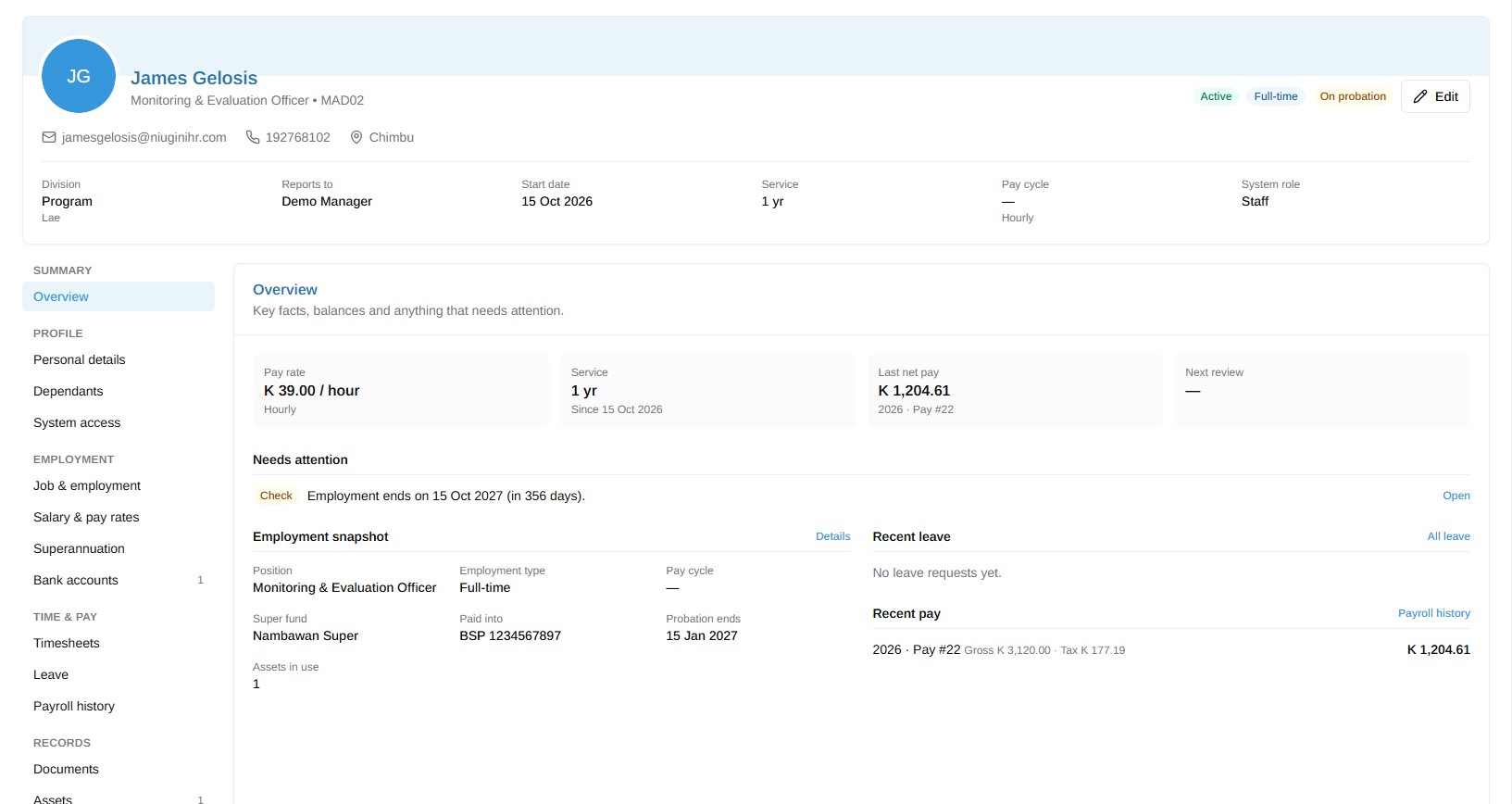Screen dimensions: 1512x804
Task: Click the Next review card
Action: click(1322, 390)
